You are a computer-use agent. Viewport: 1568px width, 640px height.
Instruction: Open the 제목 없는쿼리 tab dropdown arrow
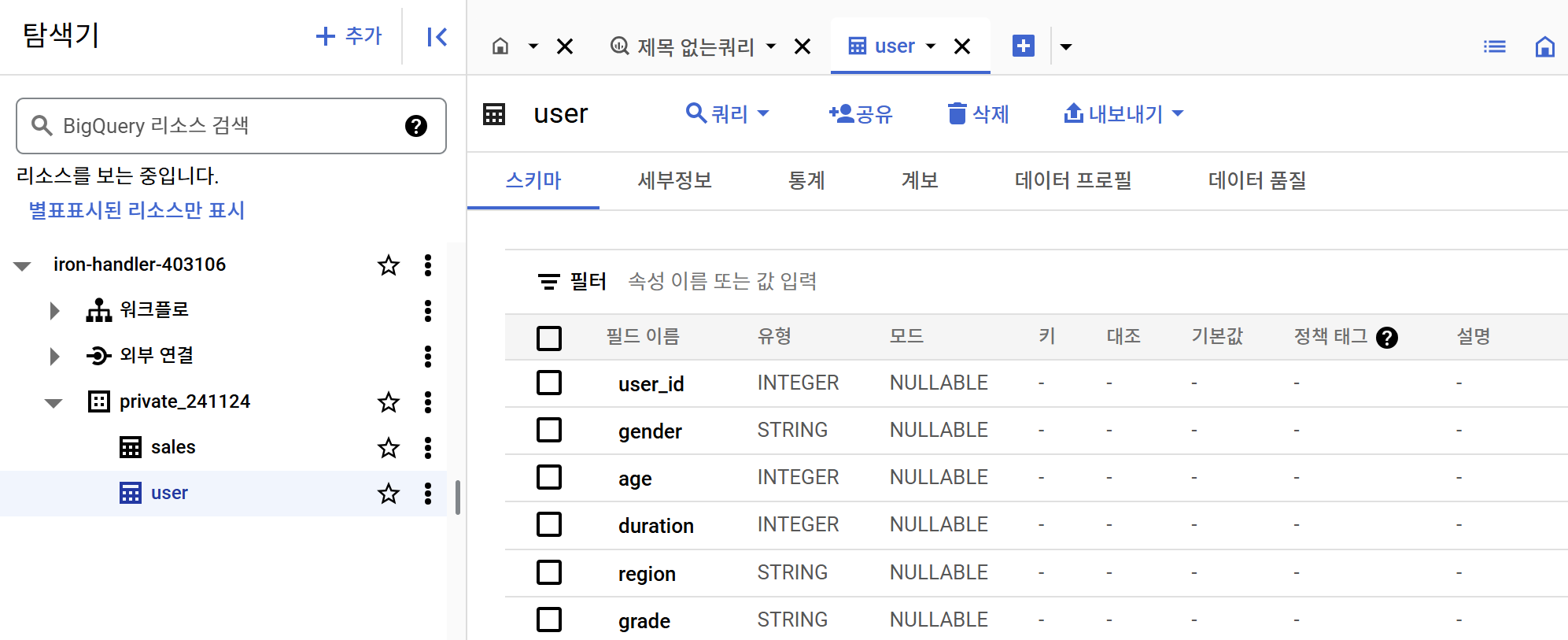tap(771, 46)
